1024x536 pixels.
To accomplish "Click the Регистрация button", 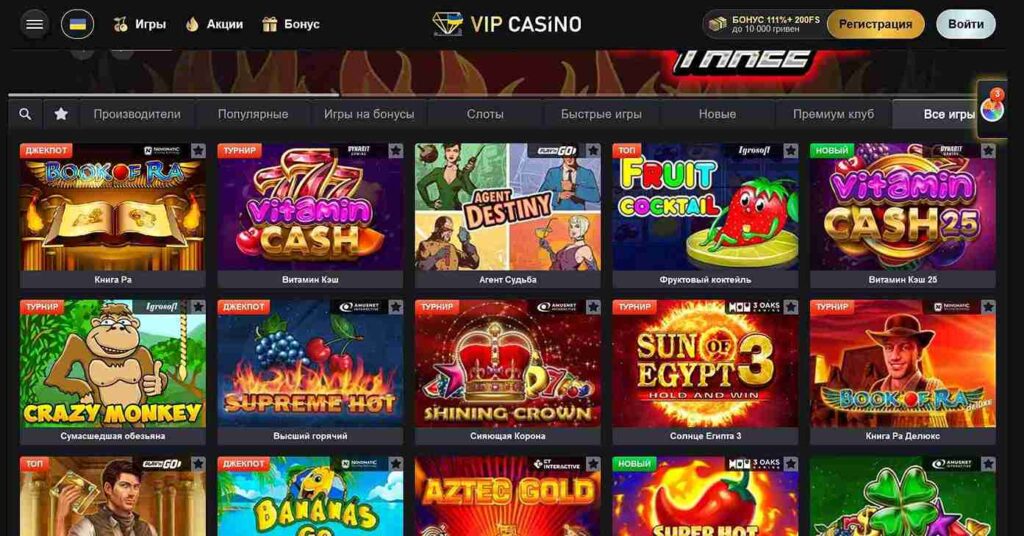I will tap(875, 24).
